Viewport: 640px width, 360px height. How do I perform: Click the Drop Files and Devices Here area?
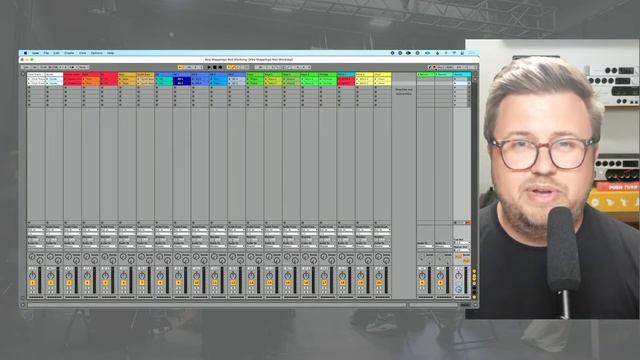(404, 91)
